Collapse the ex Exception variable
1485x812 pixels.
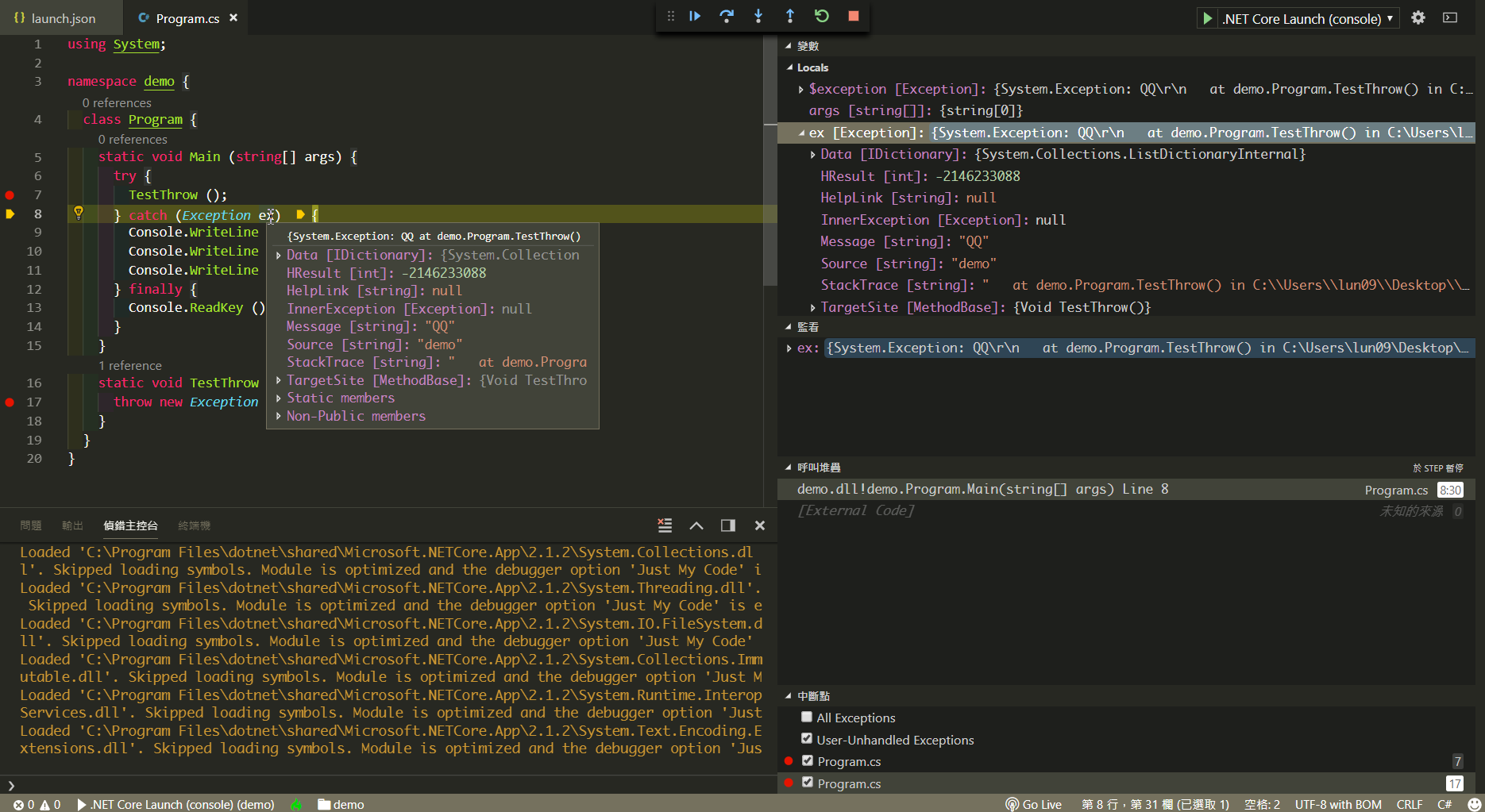[801, 133]
